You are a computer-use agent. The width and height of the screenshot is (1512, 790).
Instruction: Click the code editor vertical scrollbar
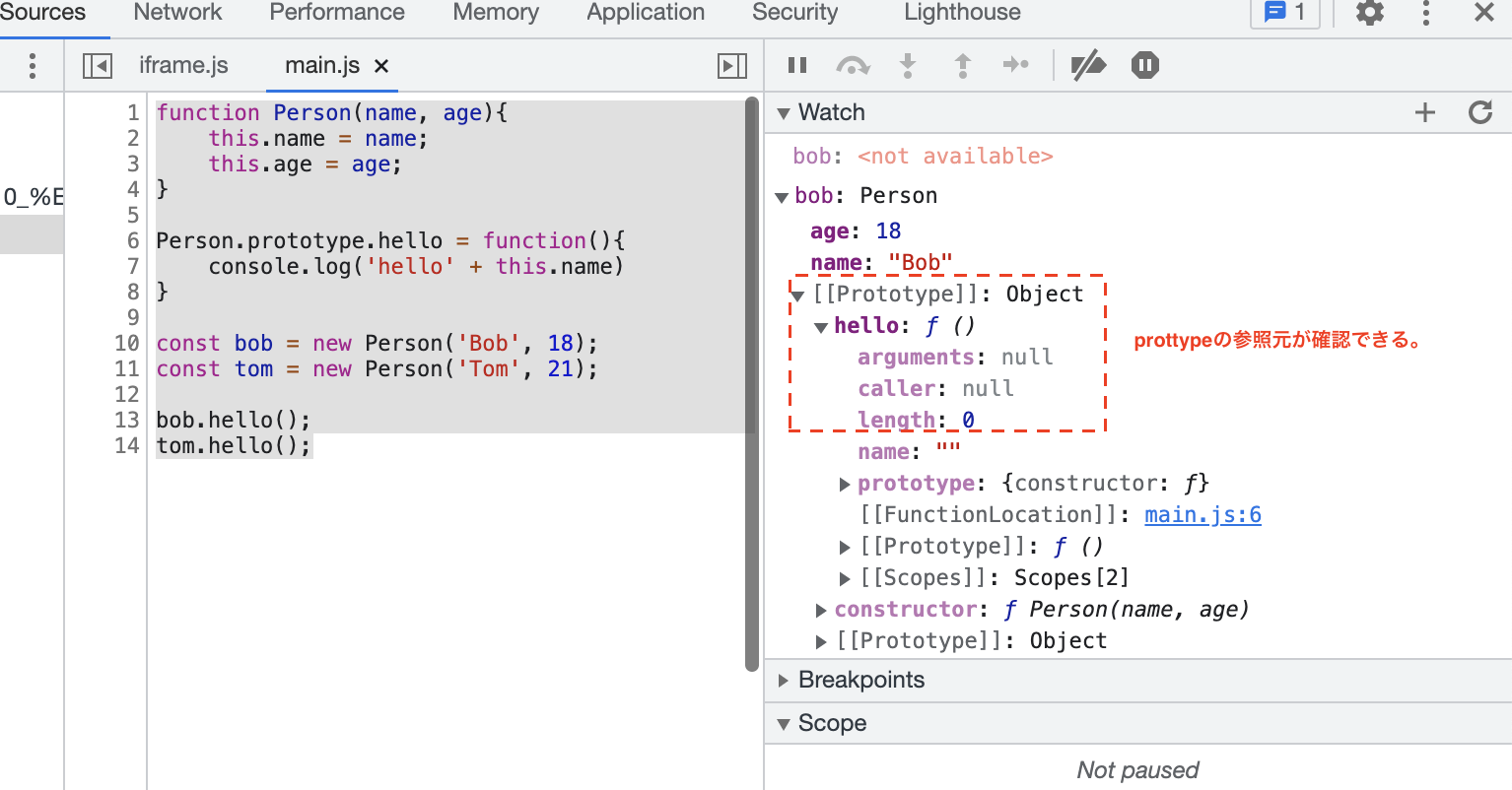[752, 384]
